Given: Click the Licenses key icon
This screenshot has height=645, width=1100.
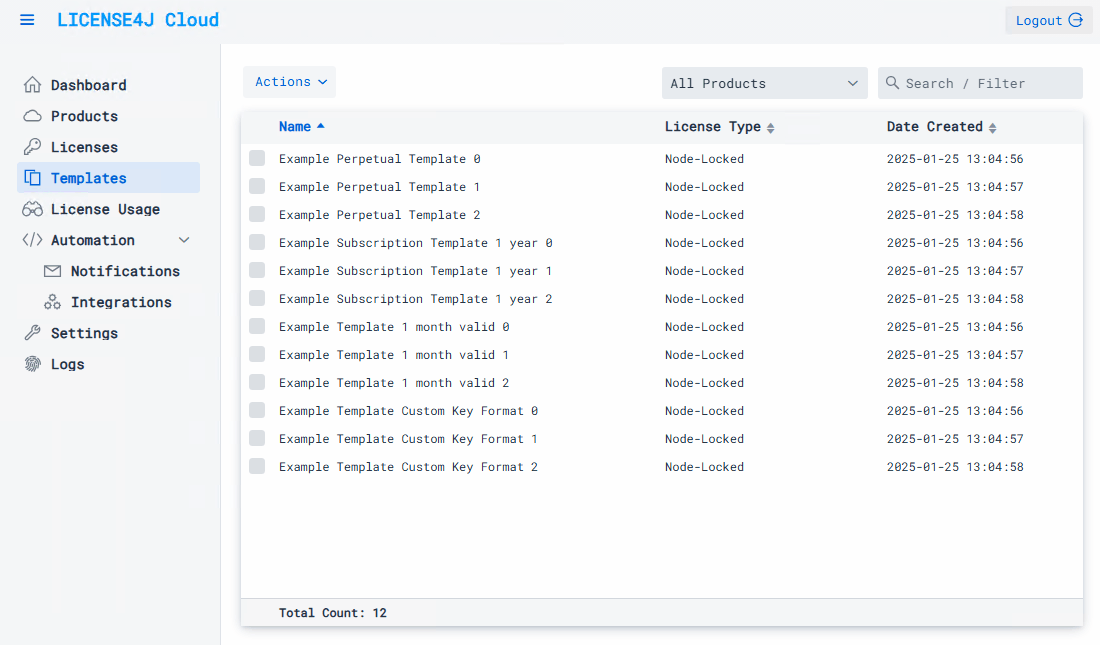Looking at the screenshot, I should click(x=33, y=147).
